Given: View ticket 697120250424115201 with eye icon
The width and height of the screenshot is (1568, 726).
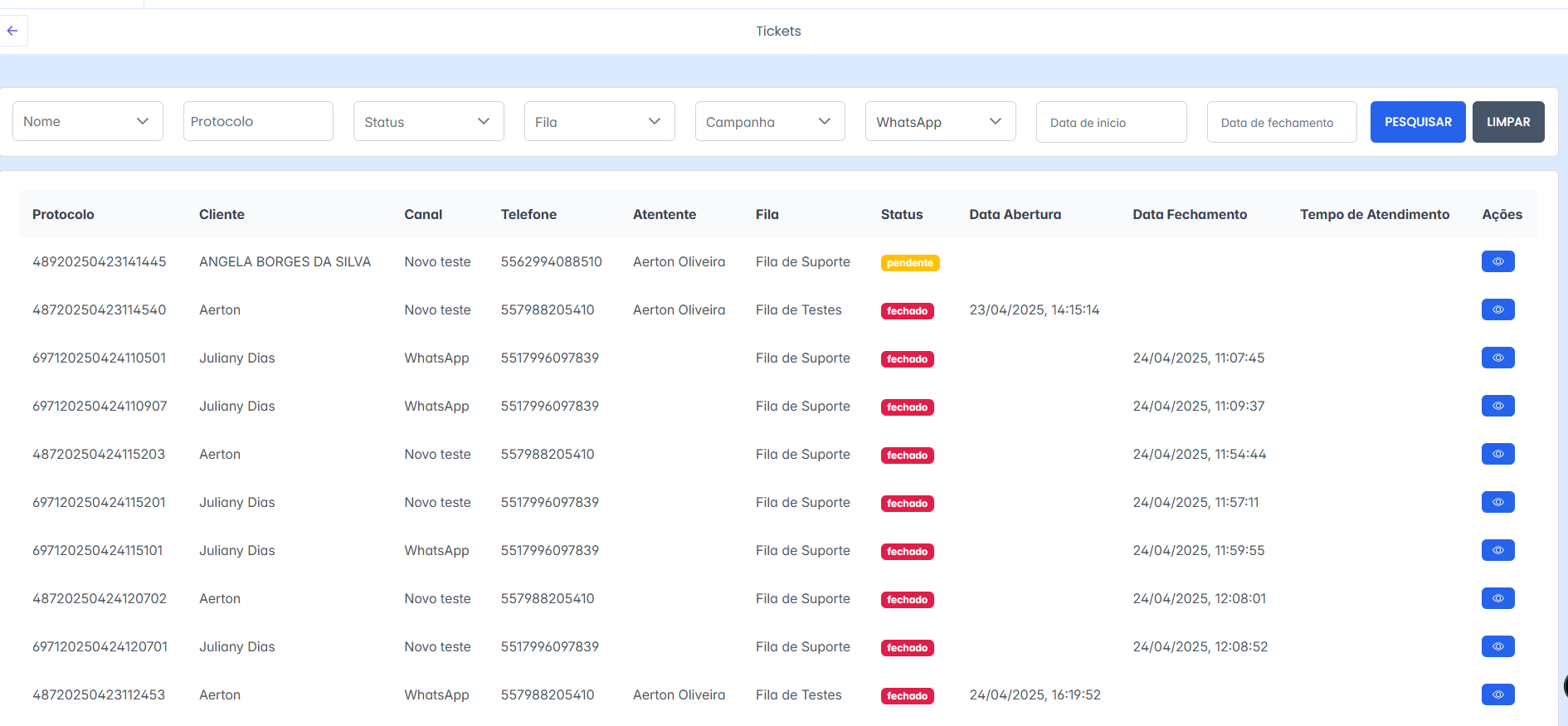Looking at the screenshot, I should tap(1497, 502).
